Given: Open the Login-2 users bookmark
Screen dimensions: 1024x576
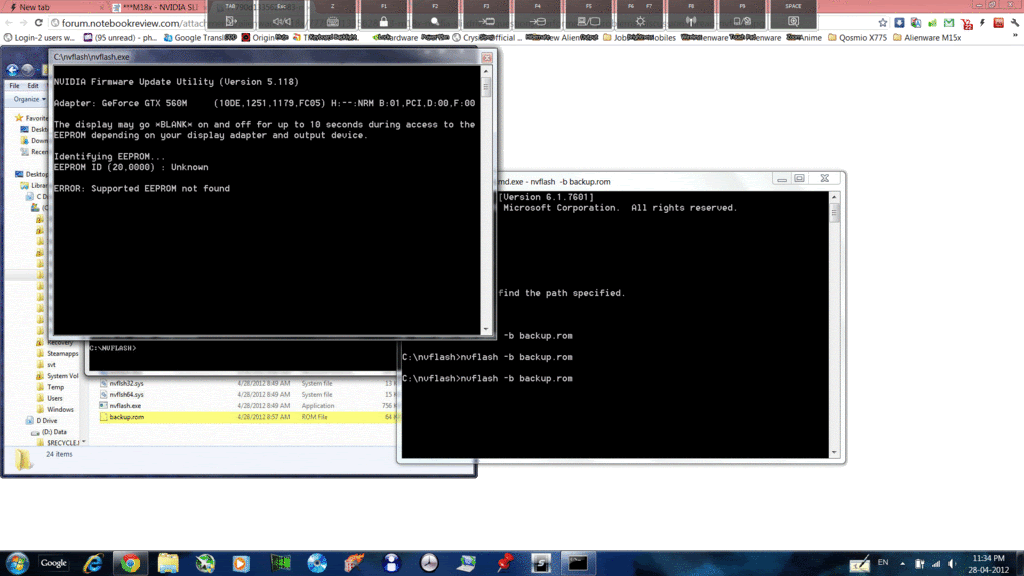Looking at the screenshot, I should 39,37.
